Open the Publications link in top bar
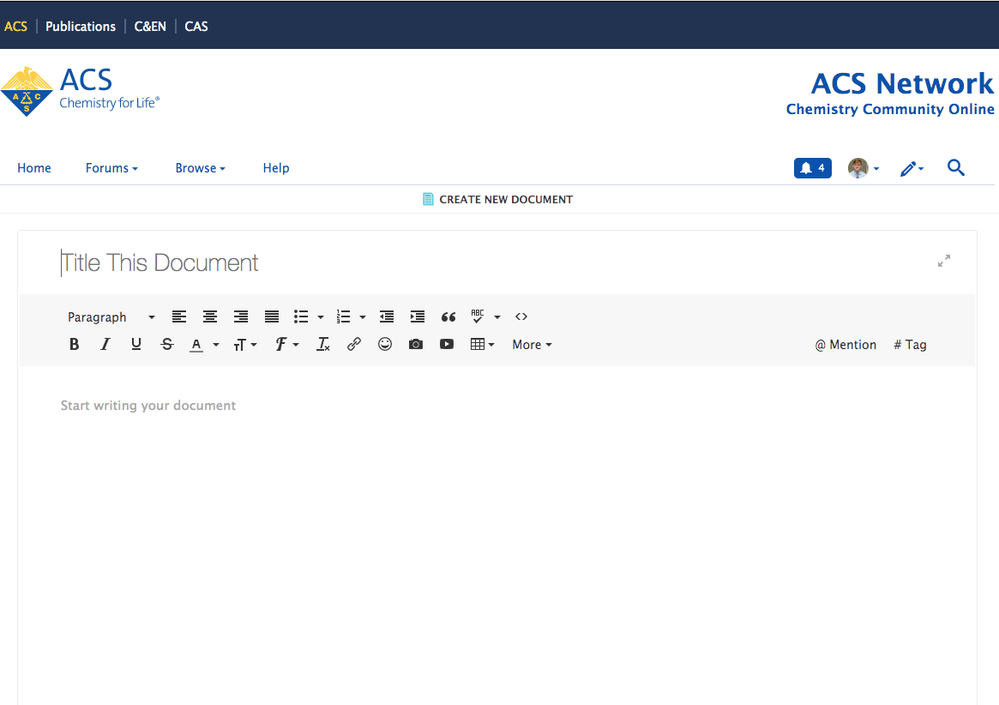The height and width of the screenshot is (705, 999). [x=80, y=26]
